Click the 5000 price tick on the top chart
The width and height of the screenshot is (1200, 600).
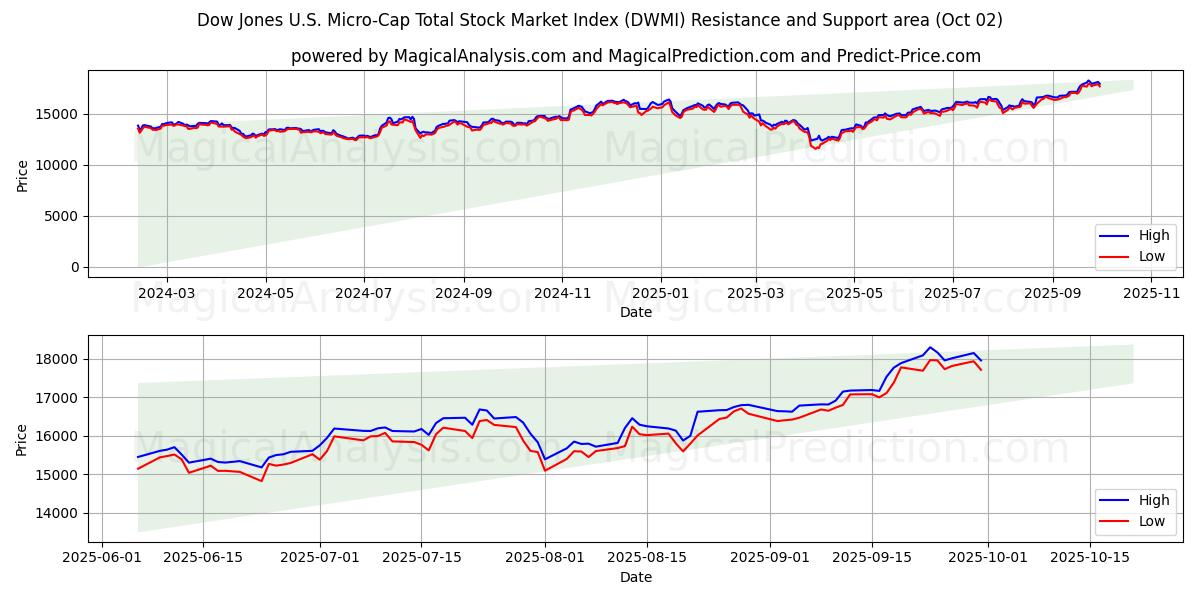pos(63,216)
